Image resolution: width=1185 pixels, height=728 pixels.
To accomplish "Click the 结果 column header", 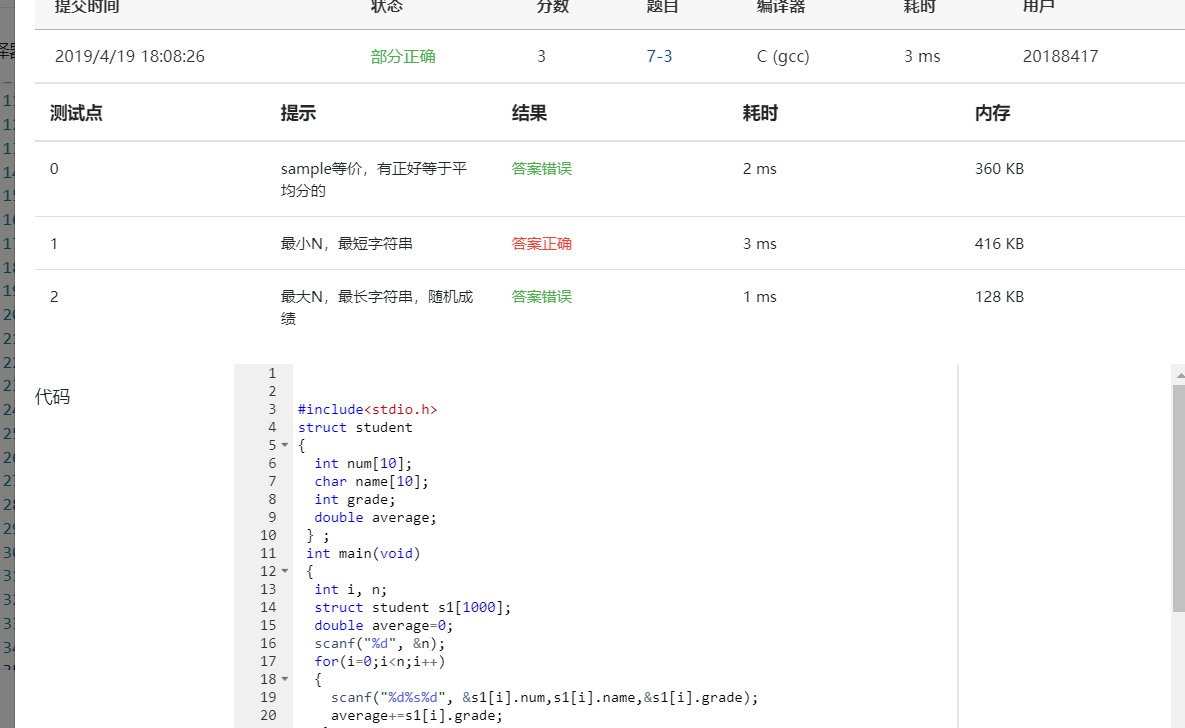I will (x=529, y=113).
